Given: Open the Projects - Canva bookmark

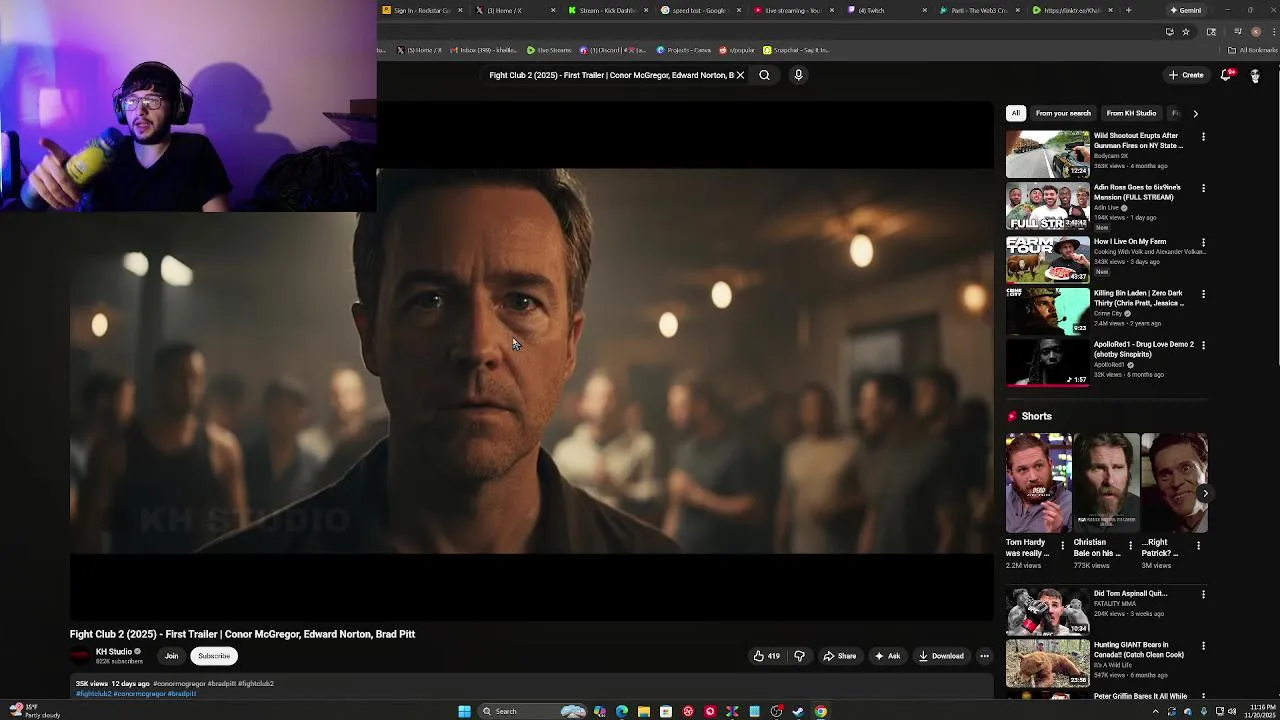Looking at the screenshot, I should pyautogui.click(x=684, y=50).
